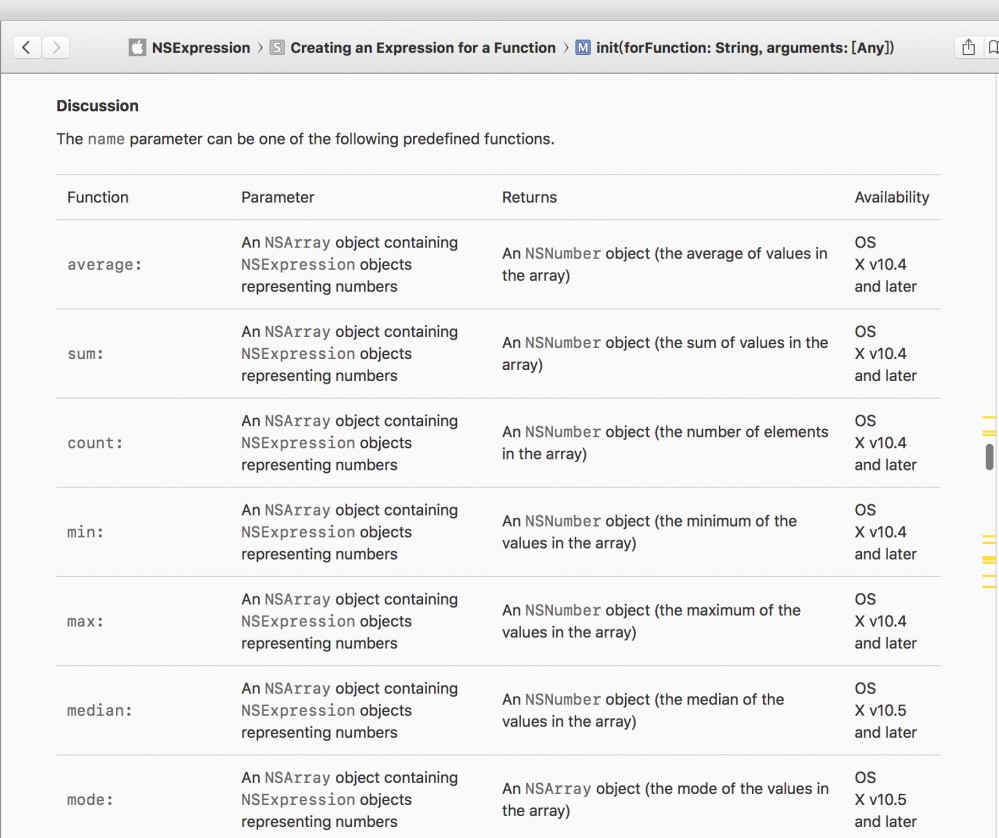Click the 'Returns' column header

tap(529, 197)
